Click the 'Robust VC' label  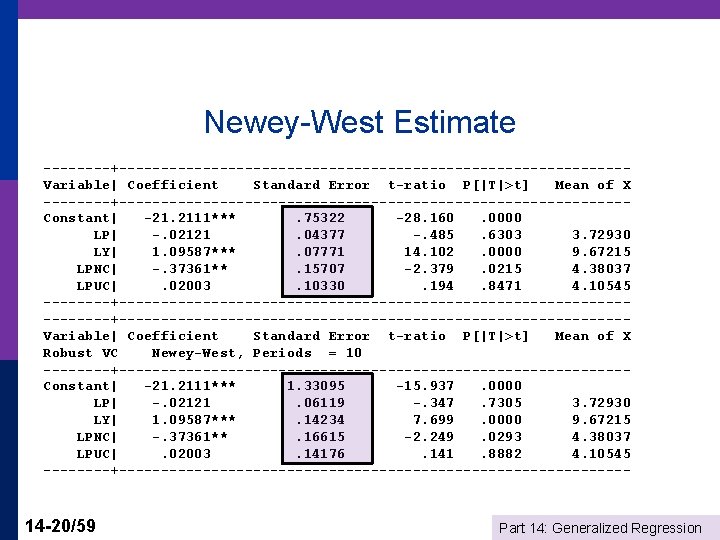[x=80, y=353]
